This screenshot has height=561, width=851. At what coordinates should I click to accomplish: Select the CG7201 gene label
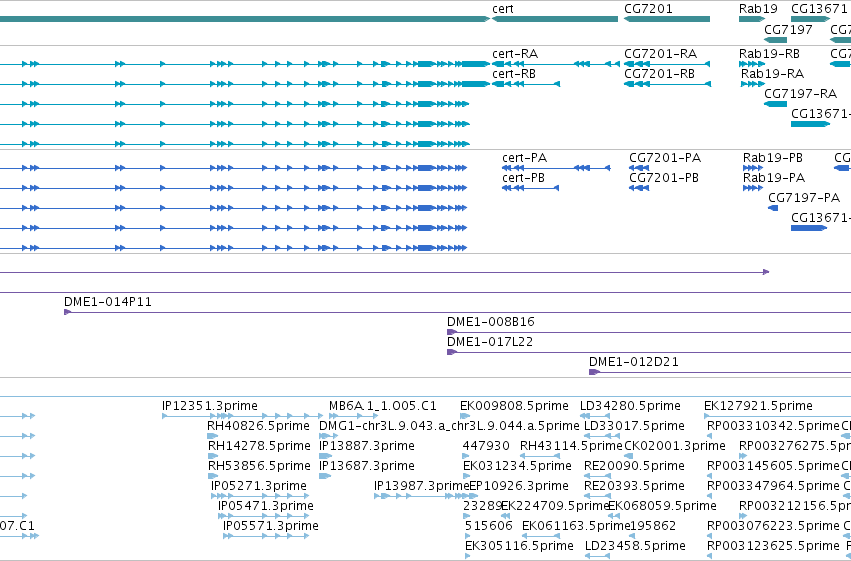[648, 9]
